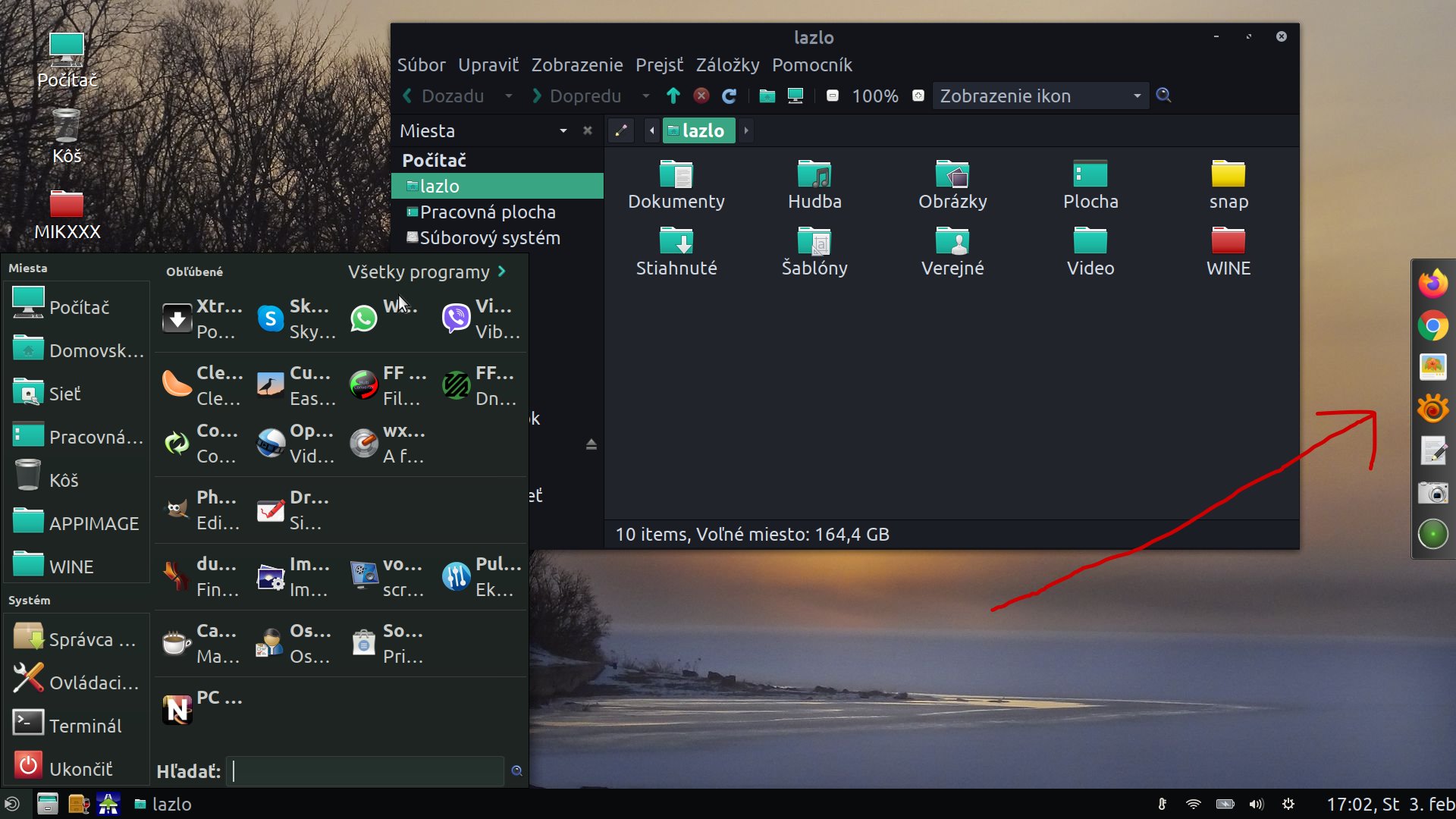Open the Dozadu history dropdown arrow

coord(508,96)
